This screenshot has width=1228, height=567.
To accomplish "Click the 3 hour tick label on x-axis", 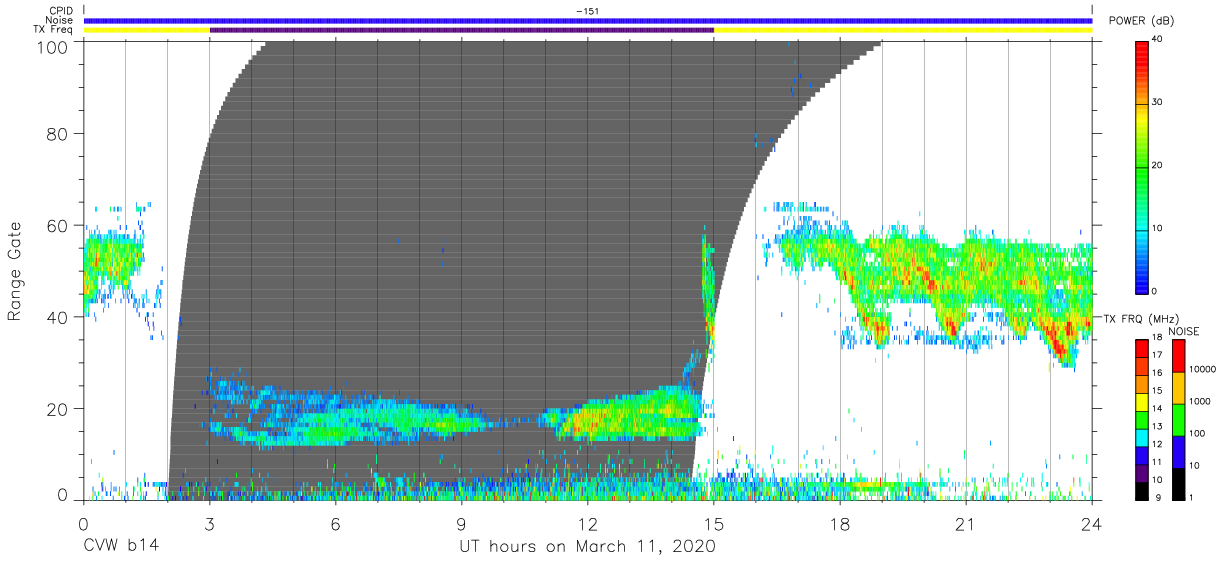I will point(209,523).
